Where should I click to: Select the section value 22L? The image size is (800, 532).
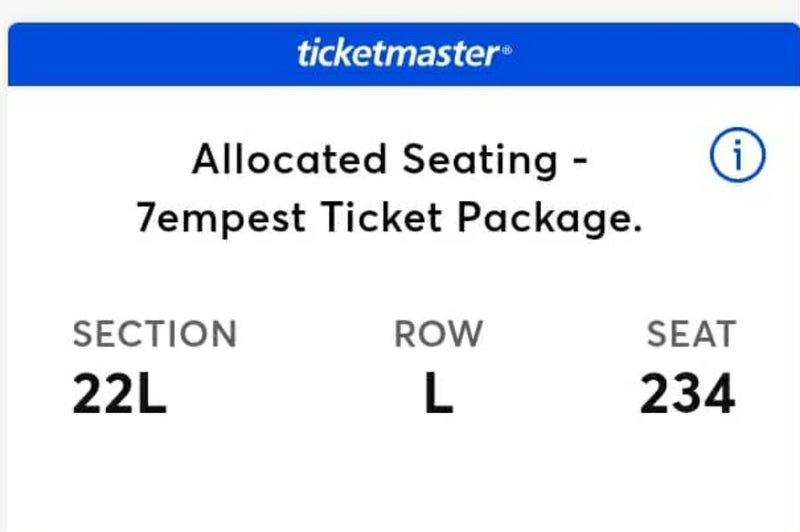(x=119, y=395)
